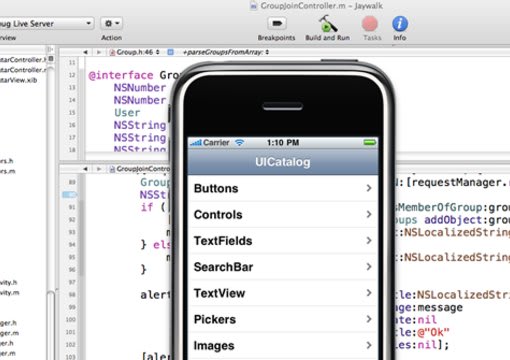Viewport: 510px width, 360px height.
Task: Click chevron on SearchBar row
Action: (369, 267)
